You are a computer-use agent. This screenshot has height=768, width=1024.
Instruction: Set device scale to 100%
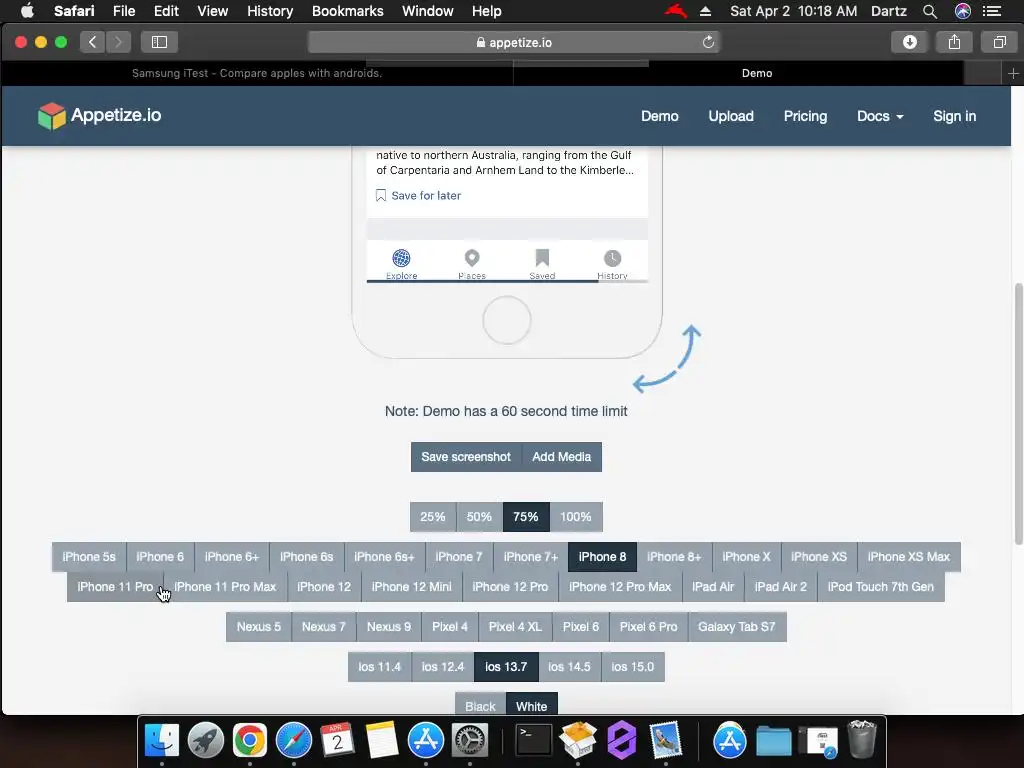[576, 517]
